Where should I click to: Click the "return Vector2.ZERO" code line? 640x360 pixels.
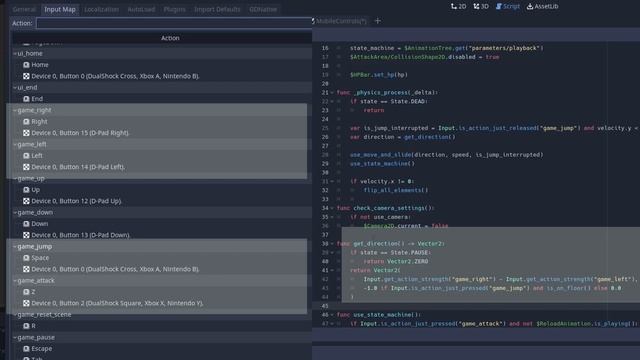396,262
